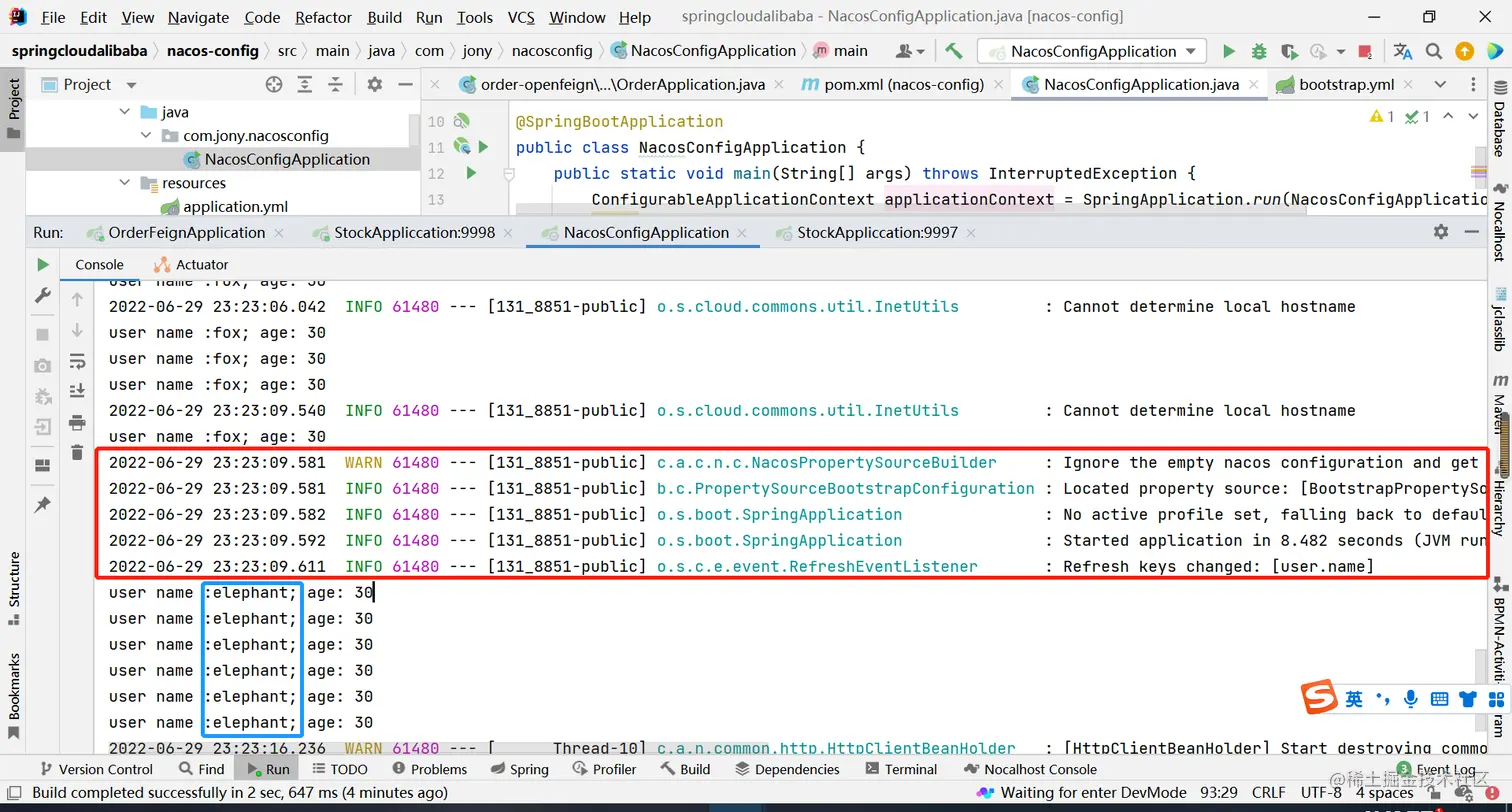This screenshot has width=1512, height=812.
Task: Toggle the Structure tool window stripe
Action: tap(14, 588)
